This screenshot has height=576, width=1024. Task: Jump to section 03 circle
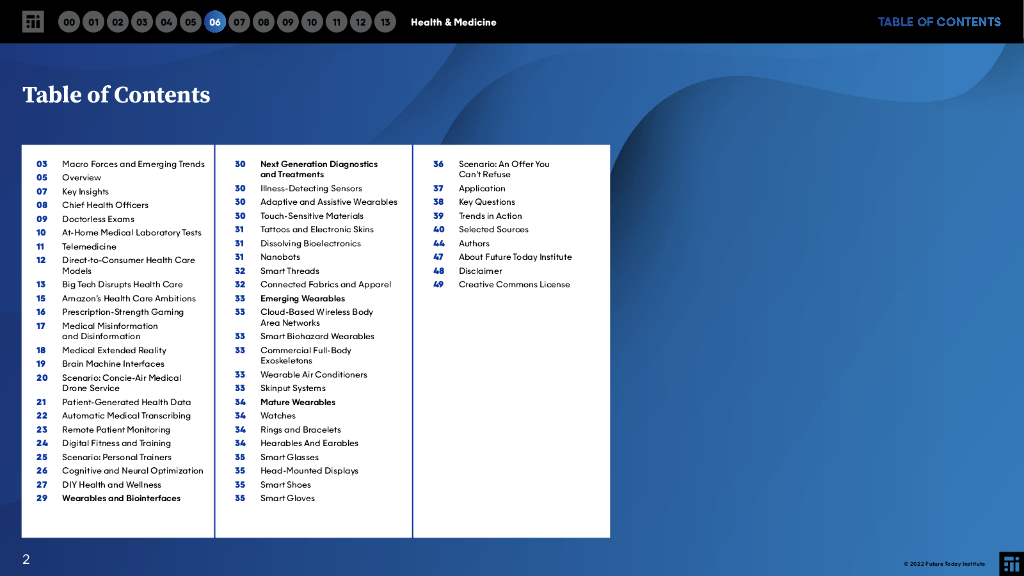142,22
